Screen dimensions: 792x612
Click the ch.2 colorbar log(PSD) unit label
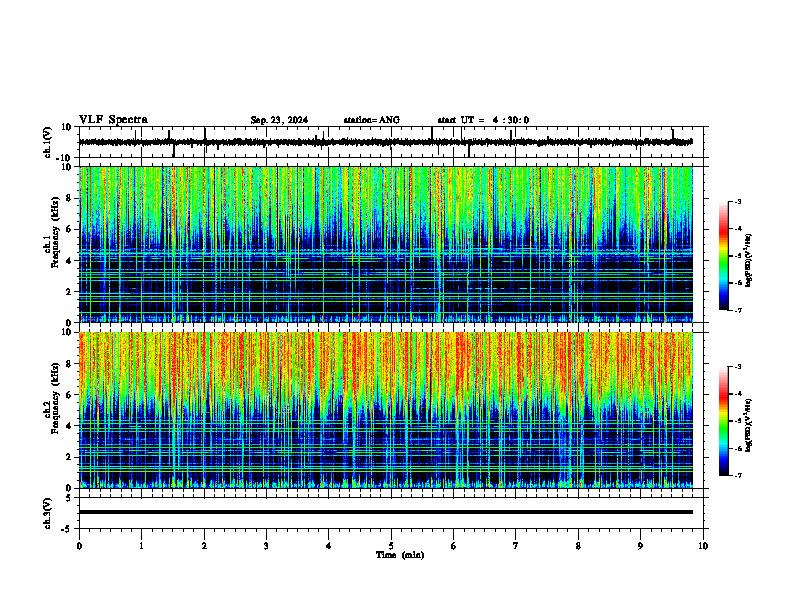749,425
